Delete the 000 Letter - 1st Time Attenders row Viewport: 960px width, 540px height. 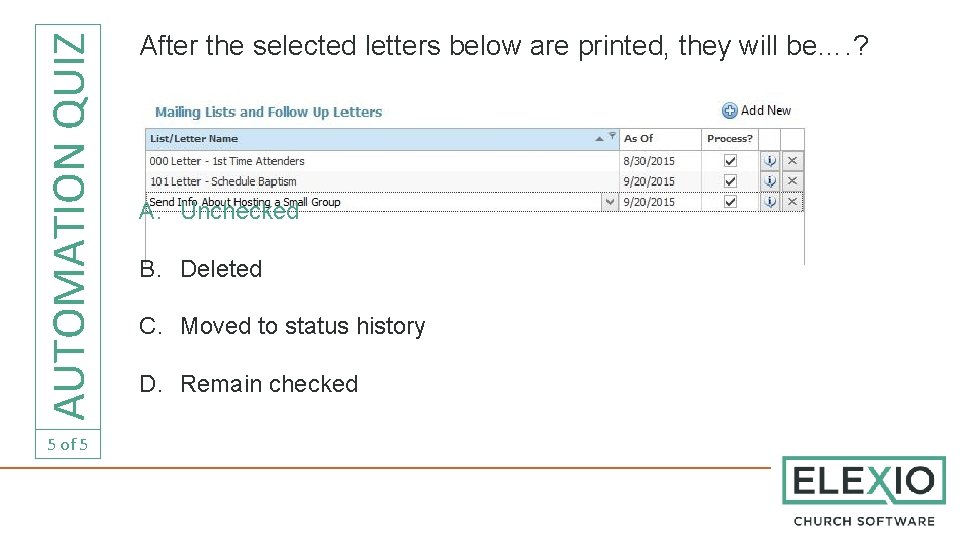793,161
